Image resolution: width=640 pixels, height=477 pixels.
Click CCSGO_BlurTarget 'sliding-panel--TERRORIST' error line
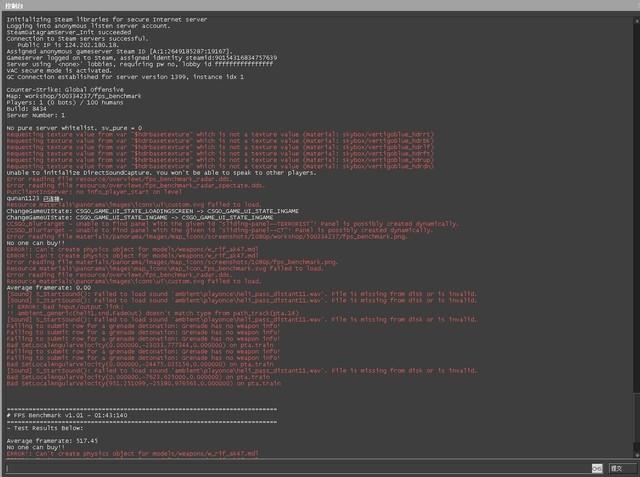[232, 224]
